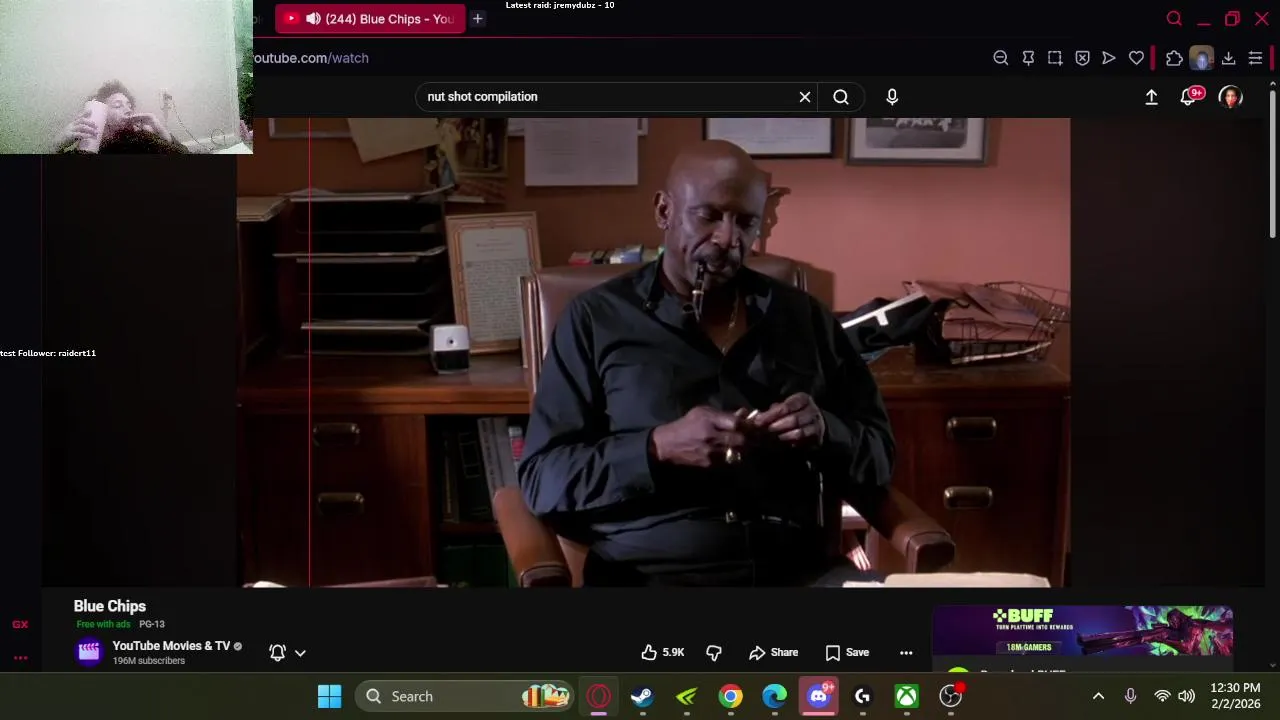Click the system tray microphone icon
The width and height of the screenshot is (1280, 720).
1130,696
